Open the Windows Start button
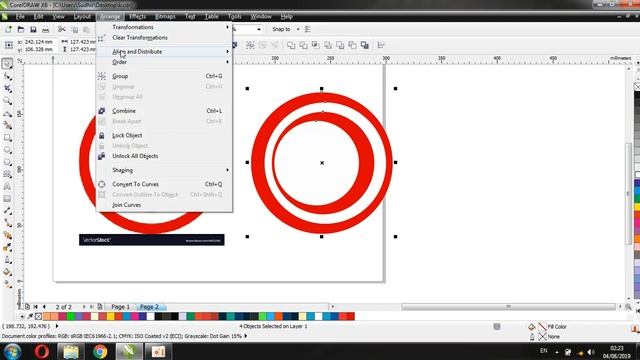Screen dimensions: 640x360 pos(12,351)
